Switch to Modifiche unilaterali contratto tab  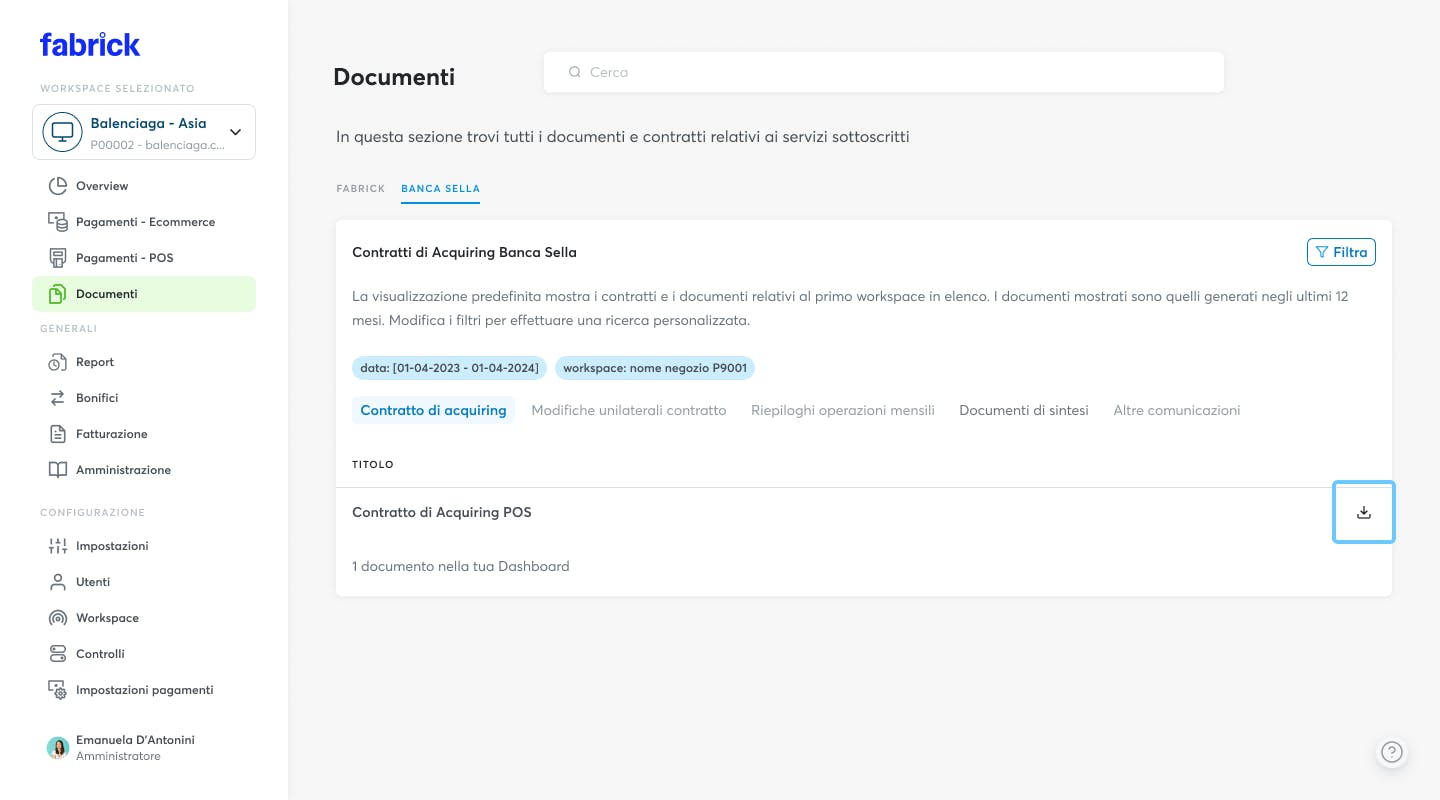point(629,410)
